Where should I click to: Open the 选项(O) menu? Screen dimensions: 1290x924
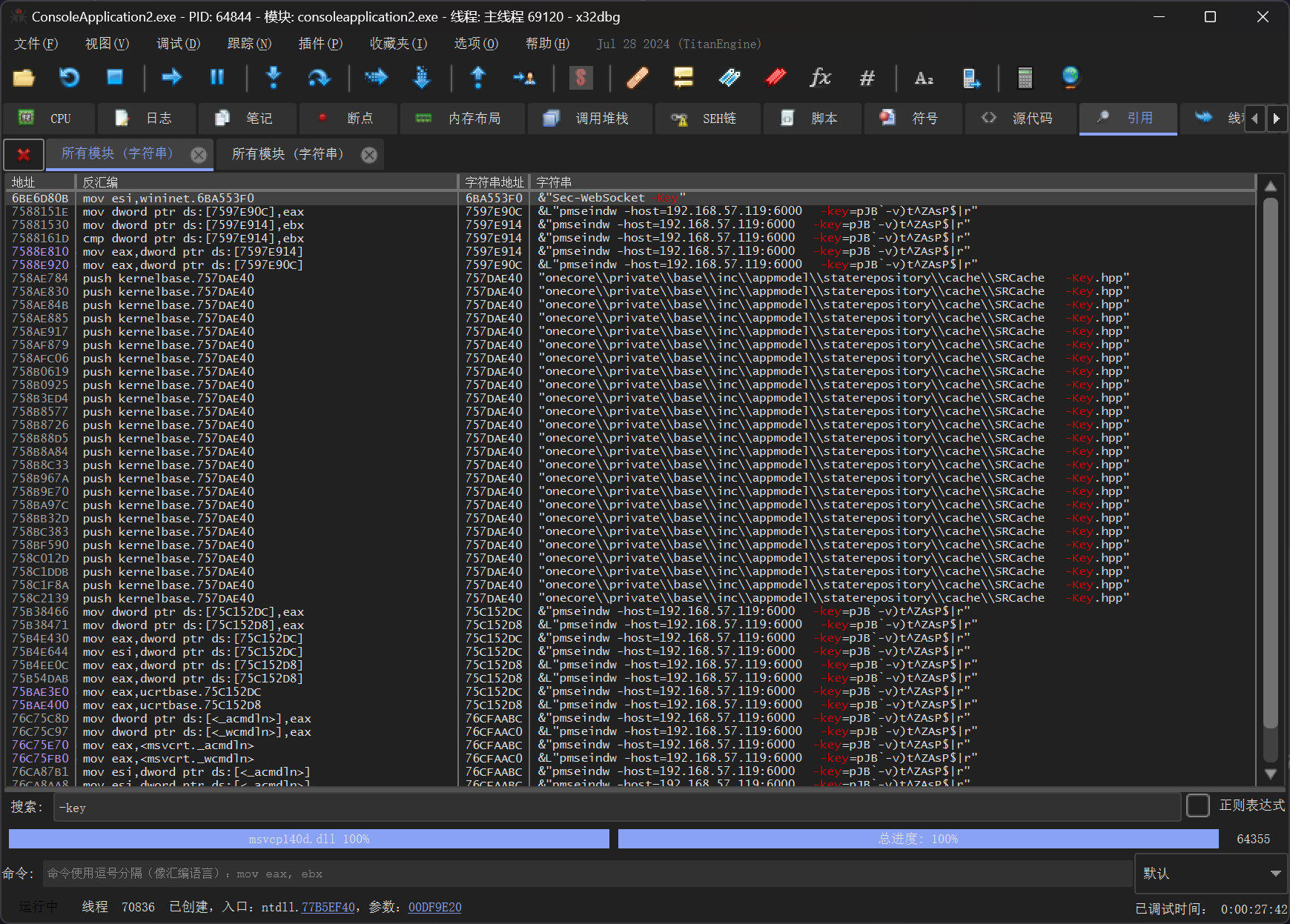(x=476, y=44)
